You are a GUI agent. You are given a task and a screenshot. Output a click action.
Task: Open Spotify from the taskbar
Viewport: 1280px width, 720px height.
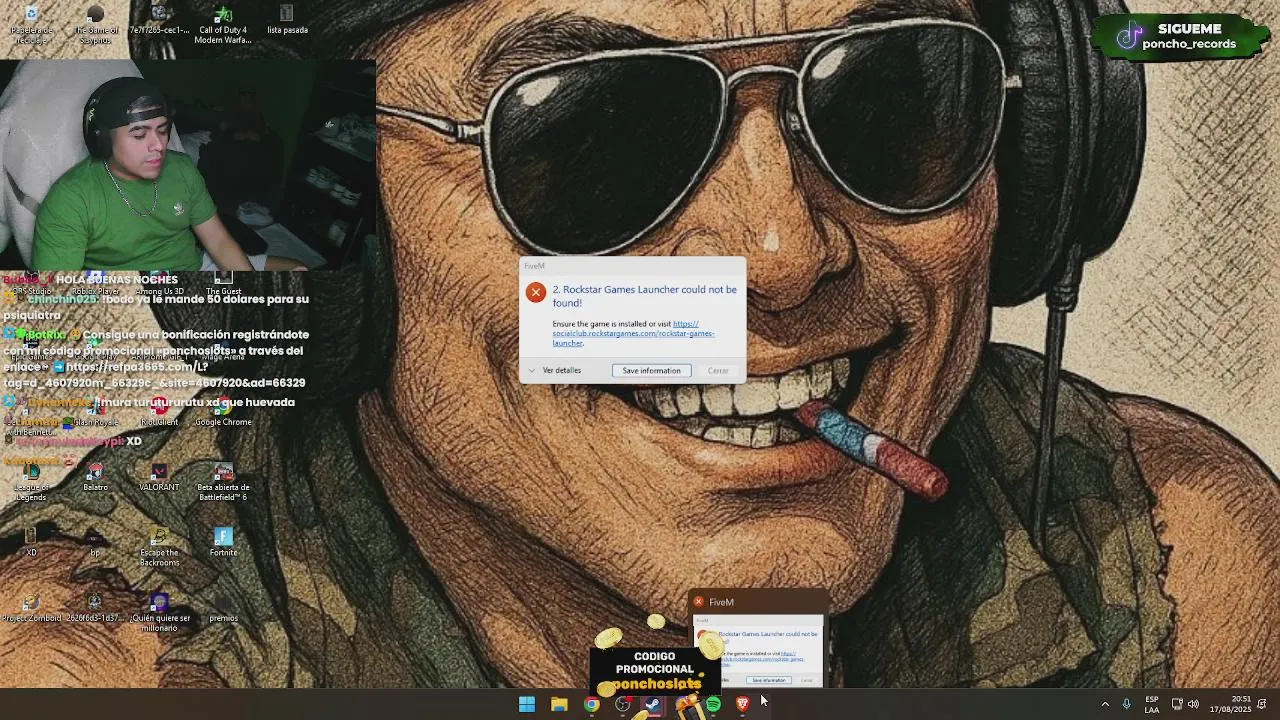pos(713,704)
